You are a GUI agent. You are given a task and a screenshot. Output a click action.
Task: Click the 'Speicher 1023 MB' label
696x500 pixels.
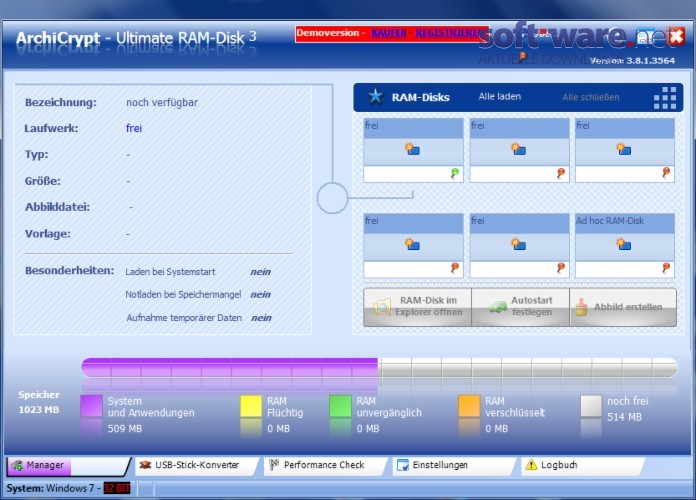(x=39, y=402)
